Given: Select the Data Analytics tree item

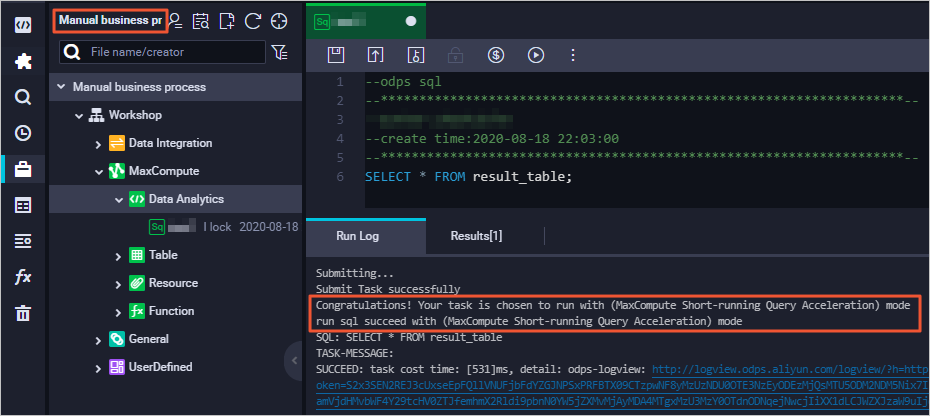Looking at the screenshot, I should click(x=175, y=199).
